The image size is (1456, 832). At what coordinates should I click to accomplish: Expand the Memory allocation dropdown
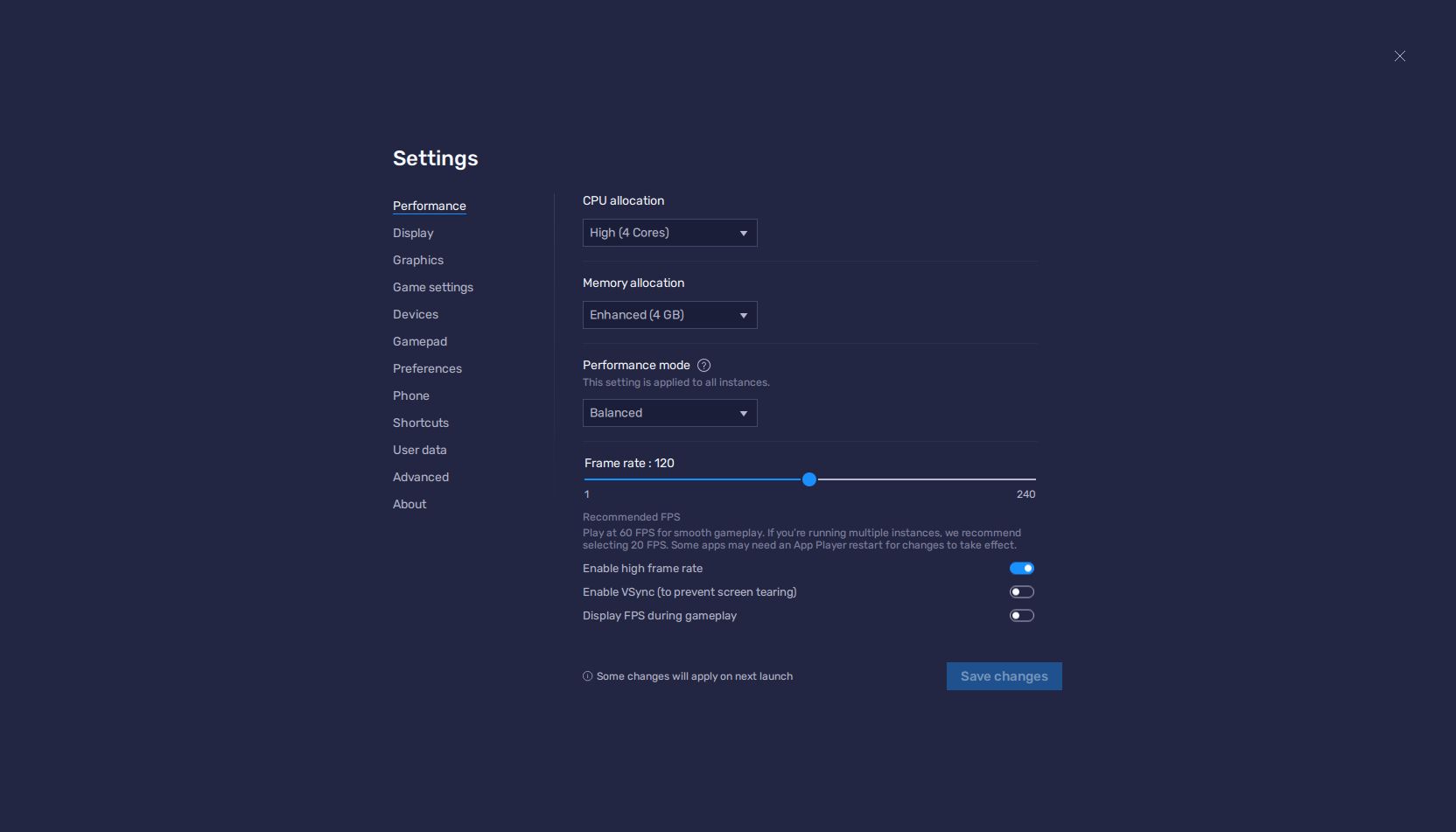click(669, 315)
